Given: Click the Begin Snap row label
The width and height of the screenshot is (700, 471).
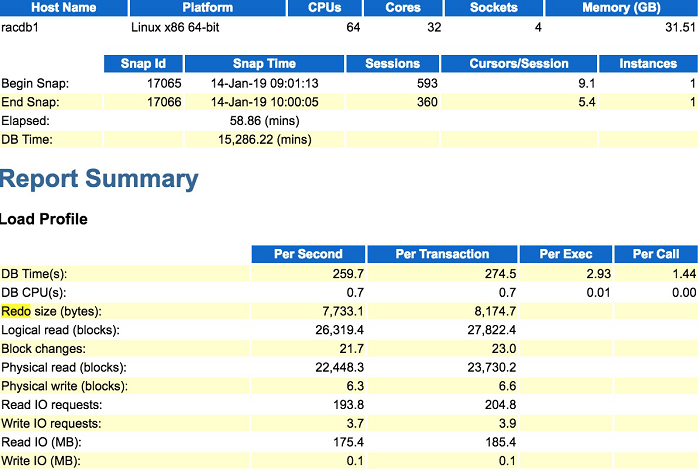Looking at the screenshot, I should (x=31, y=83).
